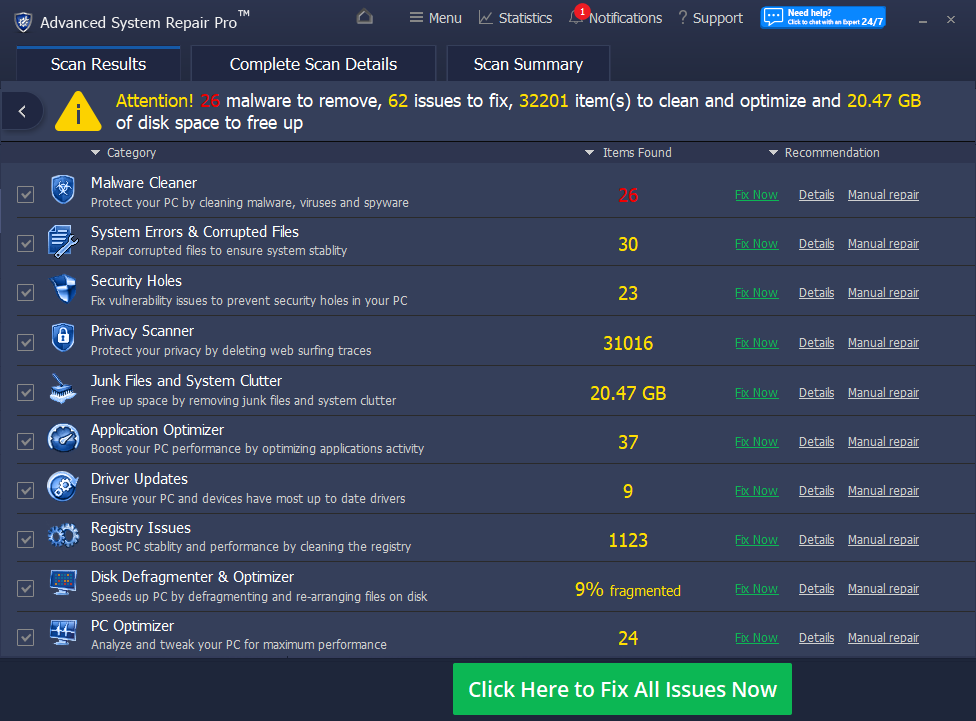
Task: Open the Support menu
Action: point(710,18)
